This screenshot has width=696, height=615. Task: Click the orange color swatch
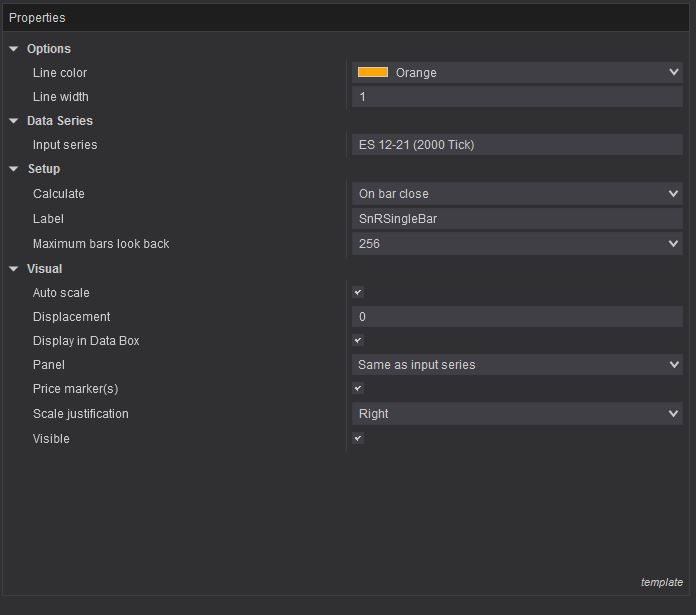pyautogui.click(x=373, y=73)
